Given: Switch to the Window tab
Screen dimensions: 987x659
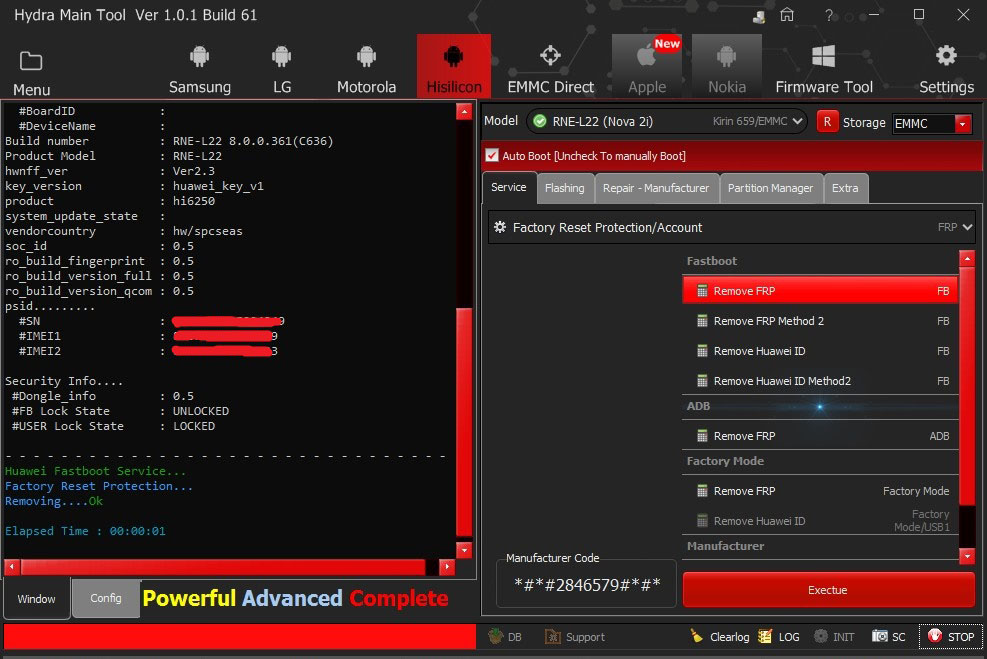Looking at the screenshot, I should click(37, 599).
